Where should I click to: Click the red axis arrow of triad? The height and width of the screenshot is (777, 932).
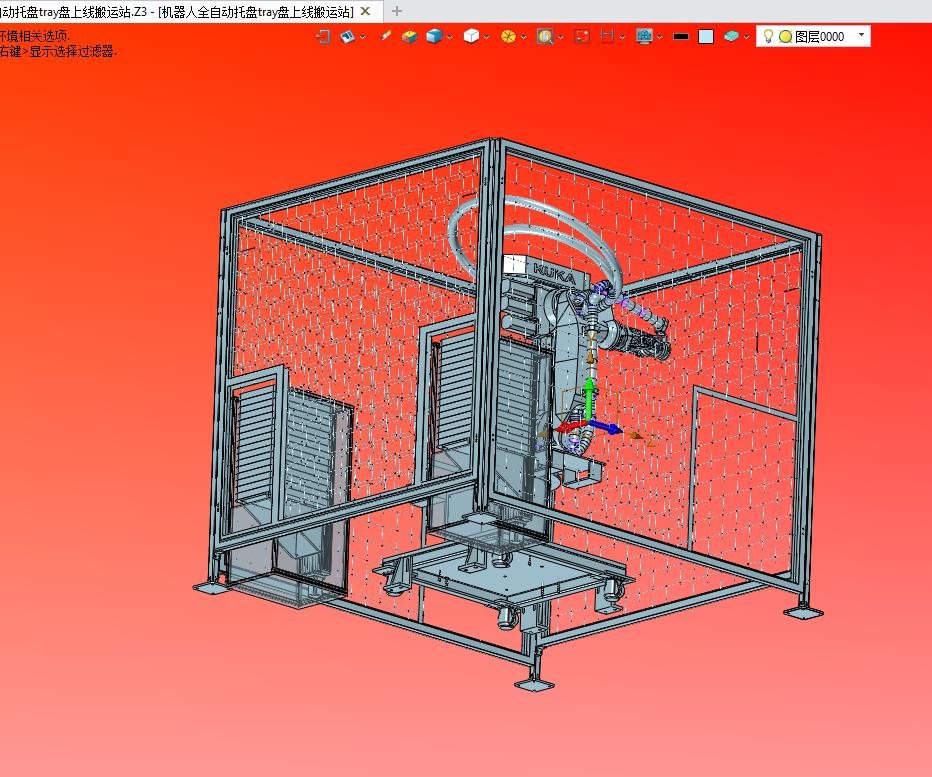pyautogui.click(x=570, y=427)
